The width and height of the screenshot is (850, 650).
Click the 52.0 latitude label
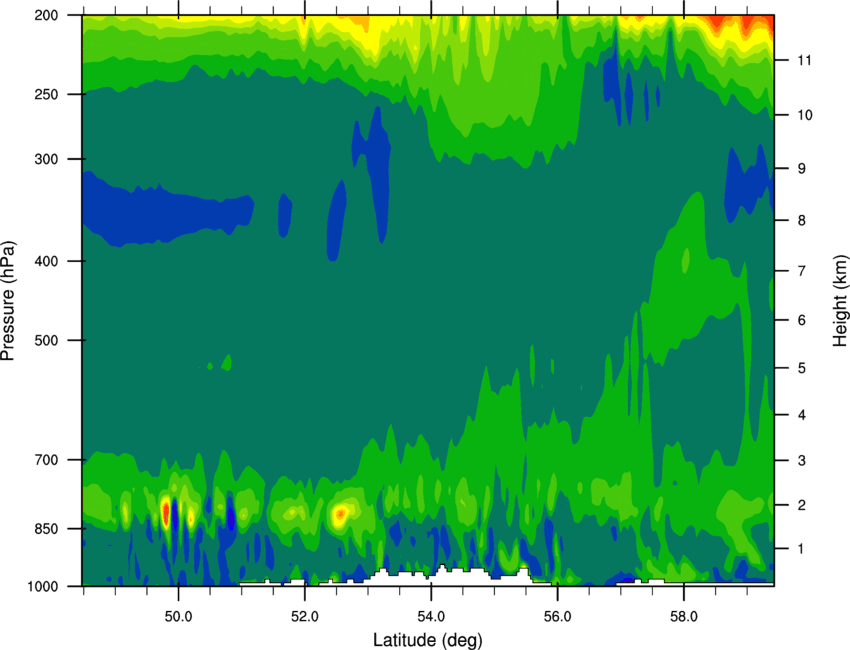305,617
